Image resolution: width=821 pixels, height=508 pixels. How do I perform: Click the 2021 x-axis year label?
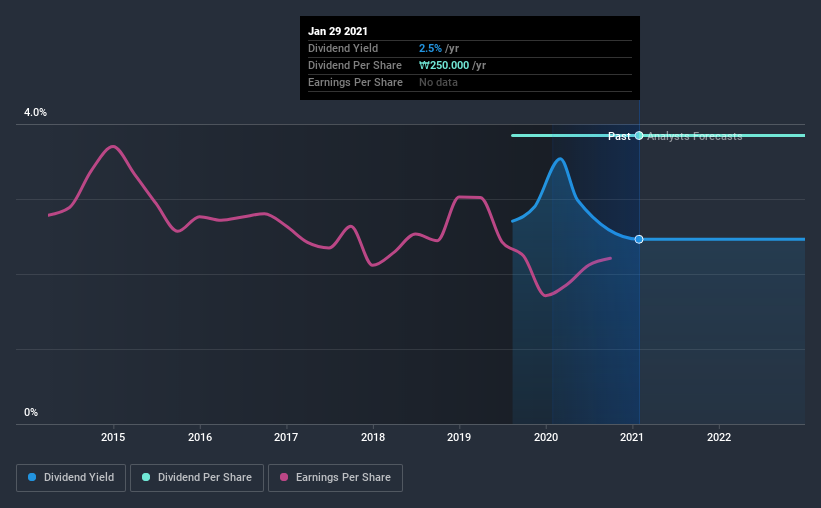(x=632, y=437)
